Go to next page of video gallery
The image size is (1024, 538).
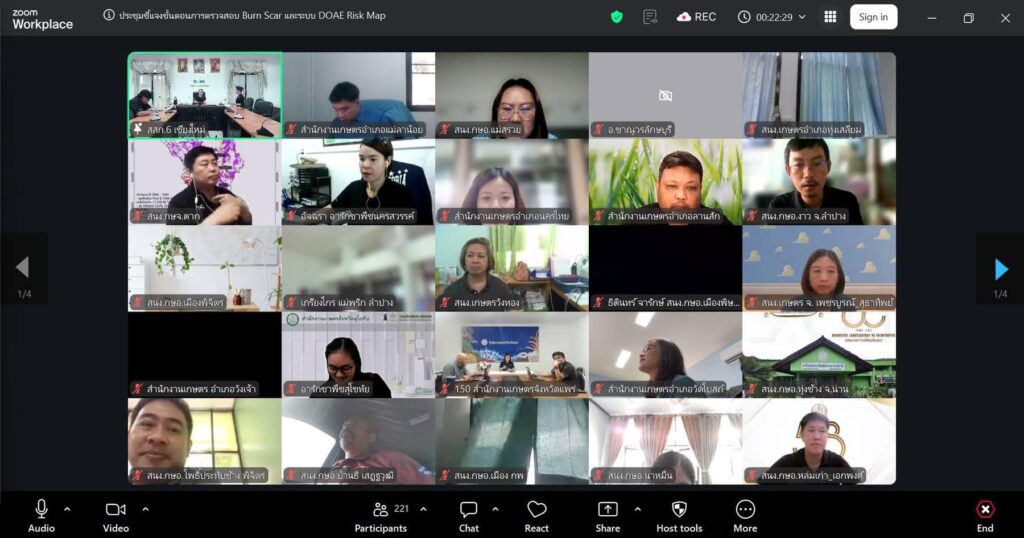(1001, 268)
